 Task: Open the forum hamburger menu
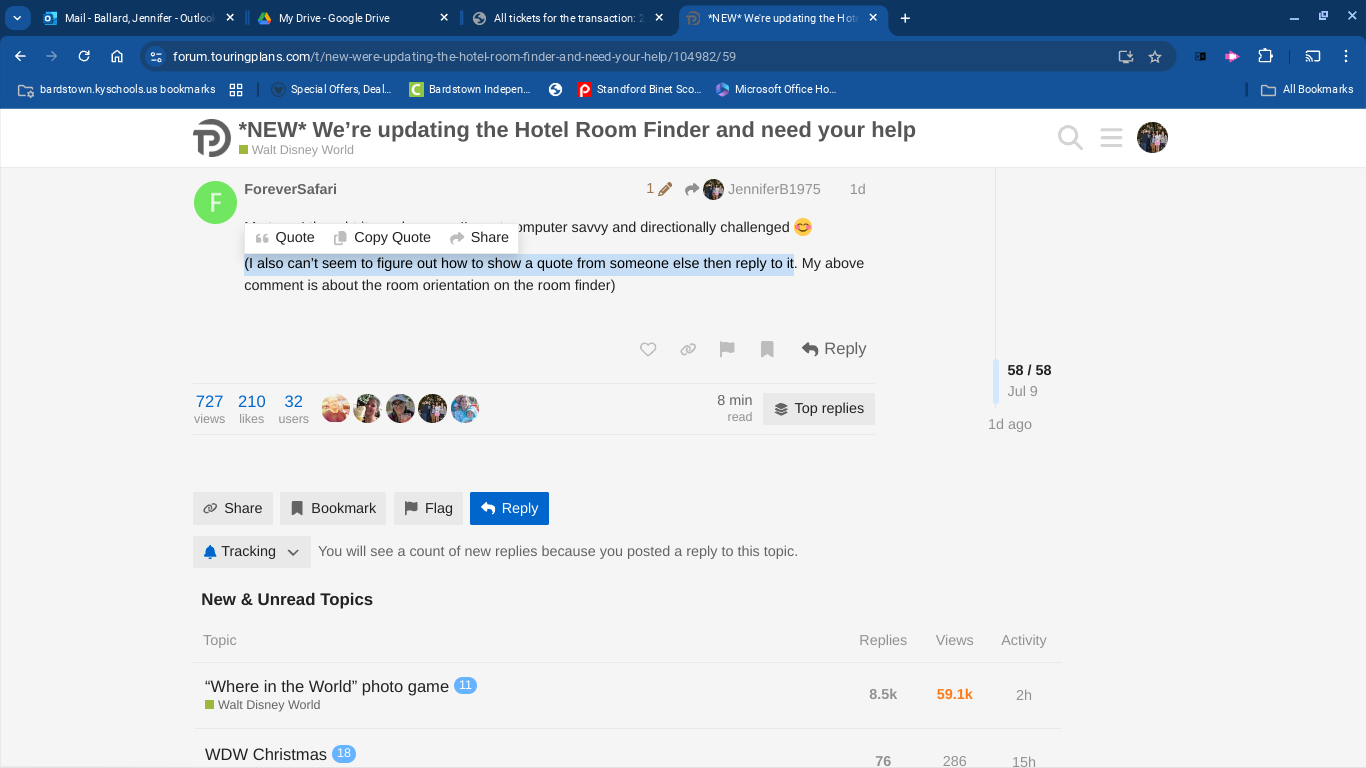1111,138
